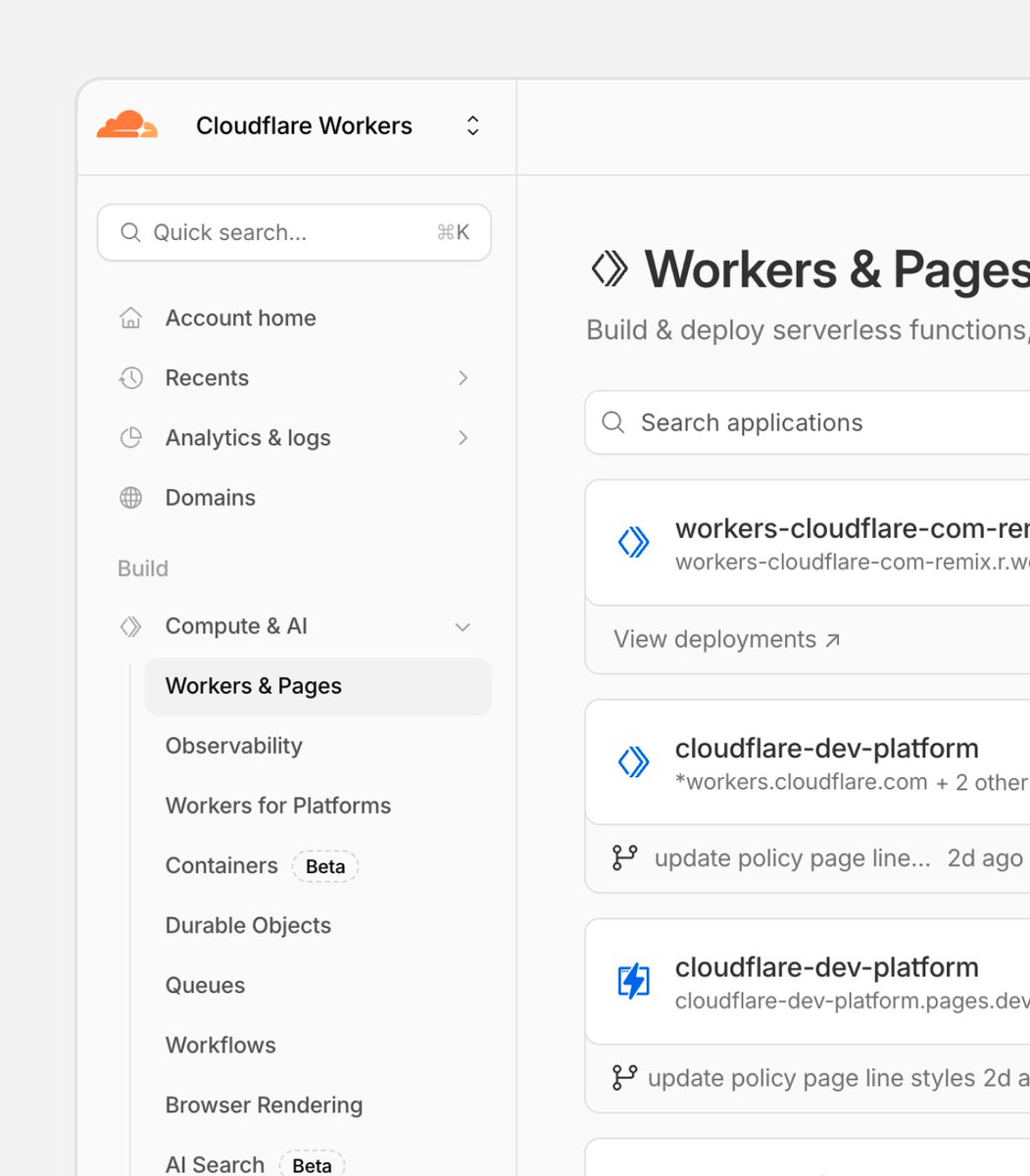Viewport: 1030px width, 1176px height.
Task: Click the Compute & AI diamond icon
Action: pos(130,626)
